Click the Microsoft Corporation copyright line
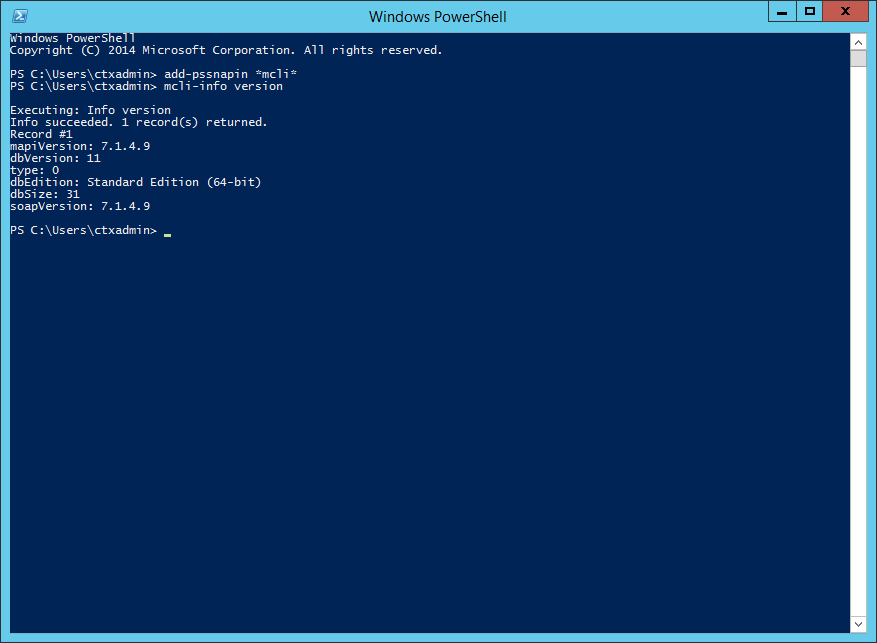Viewport: 877px width, 643px height. [x=225, y=50]
